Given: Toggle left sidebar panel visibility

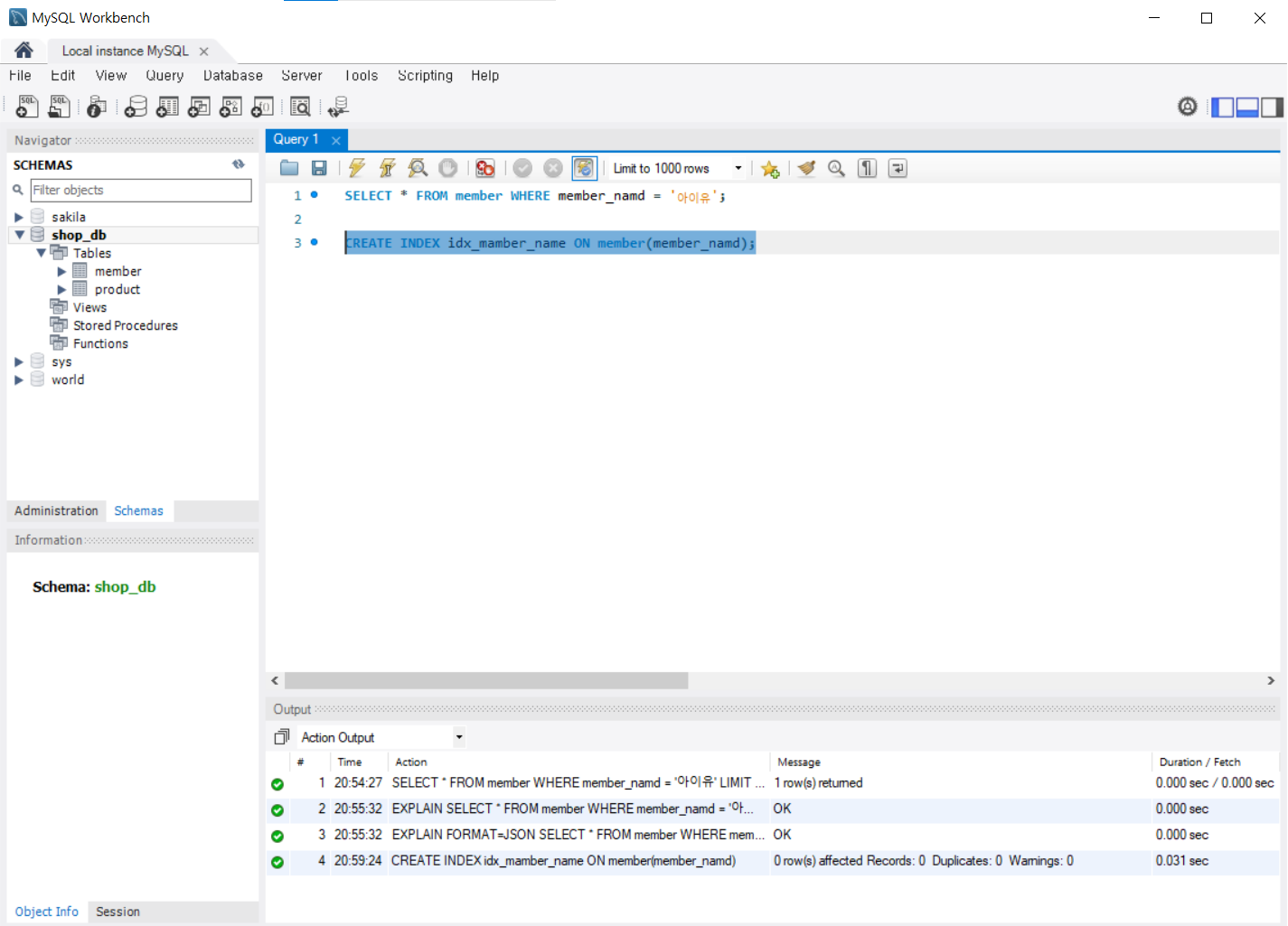Looking at the screenshot, I should point(1223,107).
